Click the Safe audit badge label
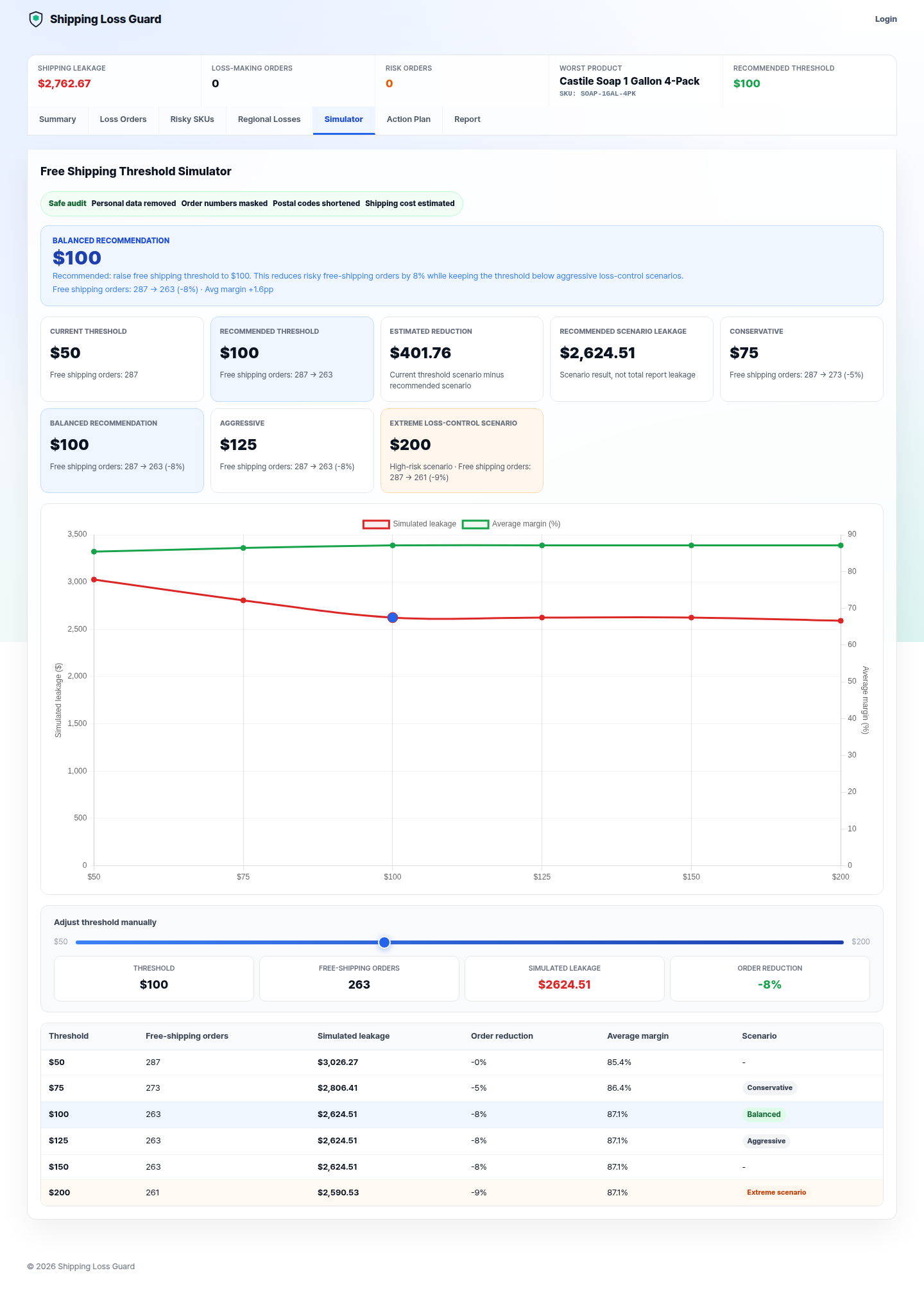The width and height of the screenshot is (924, 1300). [x=67, y=204]
